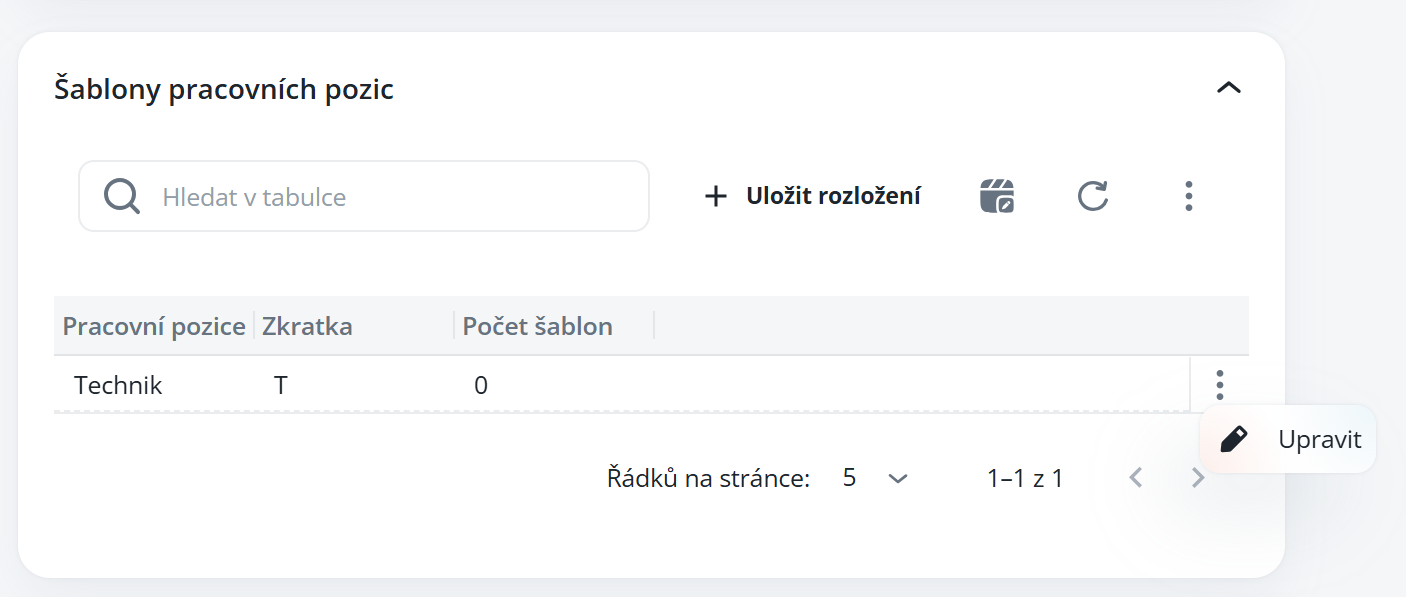Click the Počet šablon column header
The width and height of the screenshot is (1406, 597).
[538, 326]
